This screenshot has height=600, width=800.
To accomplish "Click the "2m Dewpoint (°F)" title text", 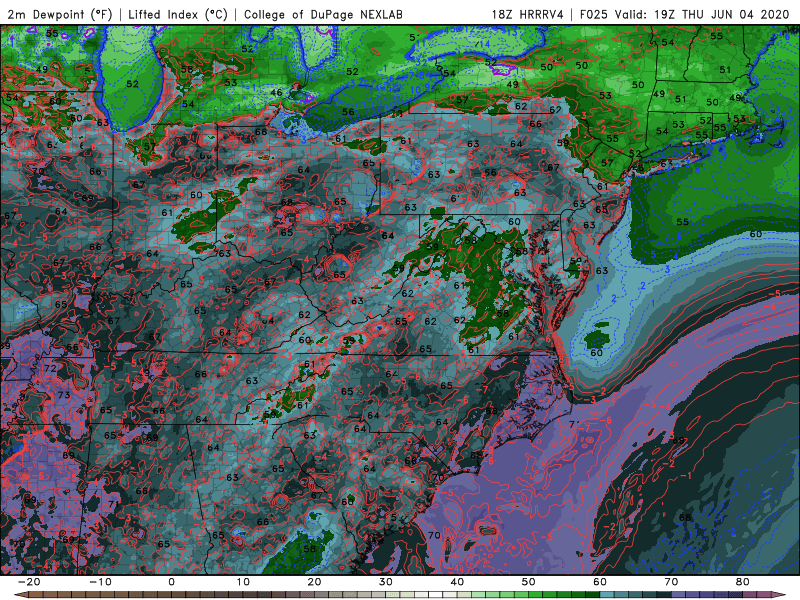I will [59, 14].
